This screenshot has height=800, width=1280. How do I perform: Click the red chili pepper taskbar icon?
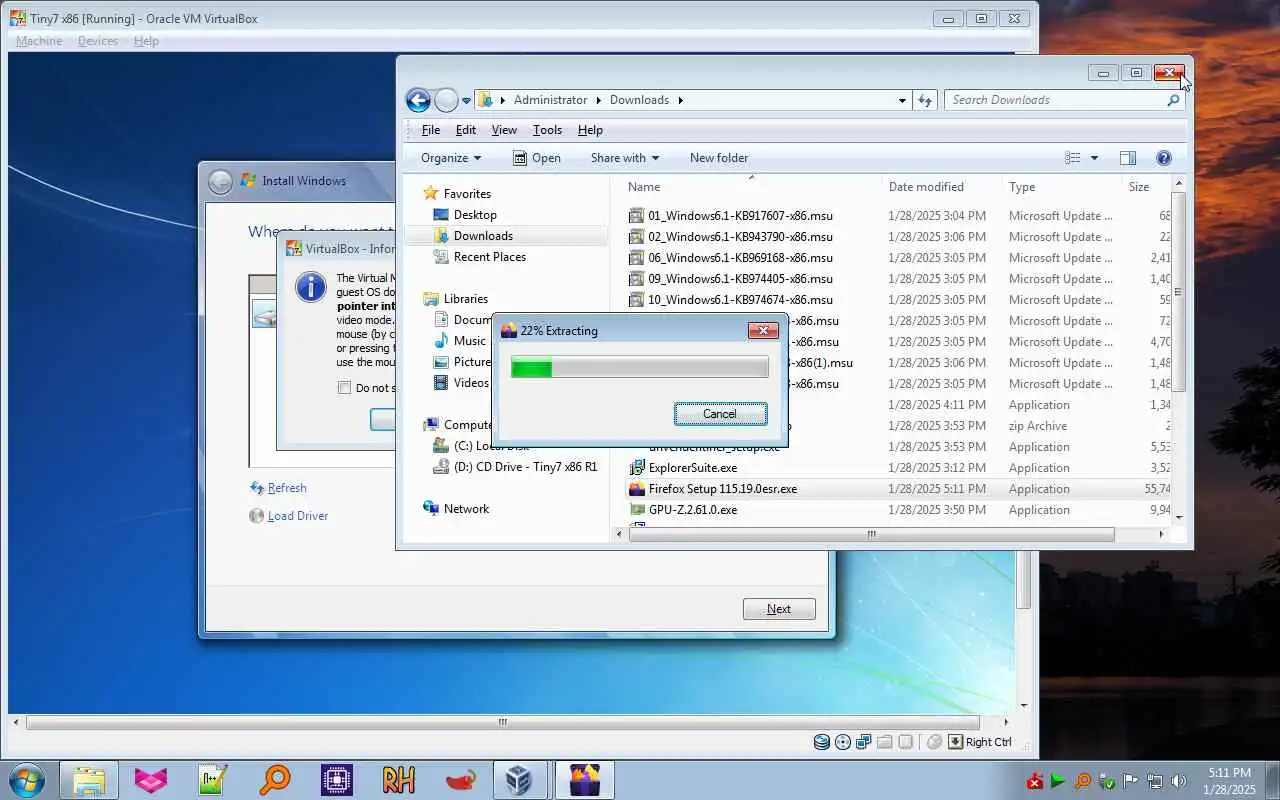pyautogui.click(x=460, y=780)
